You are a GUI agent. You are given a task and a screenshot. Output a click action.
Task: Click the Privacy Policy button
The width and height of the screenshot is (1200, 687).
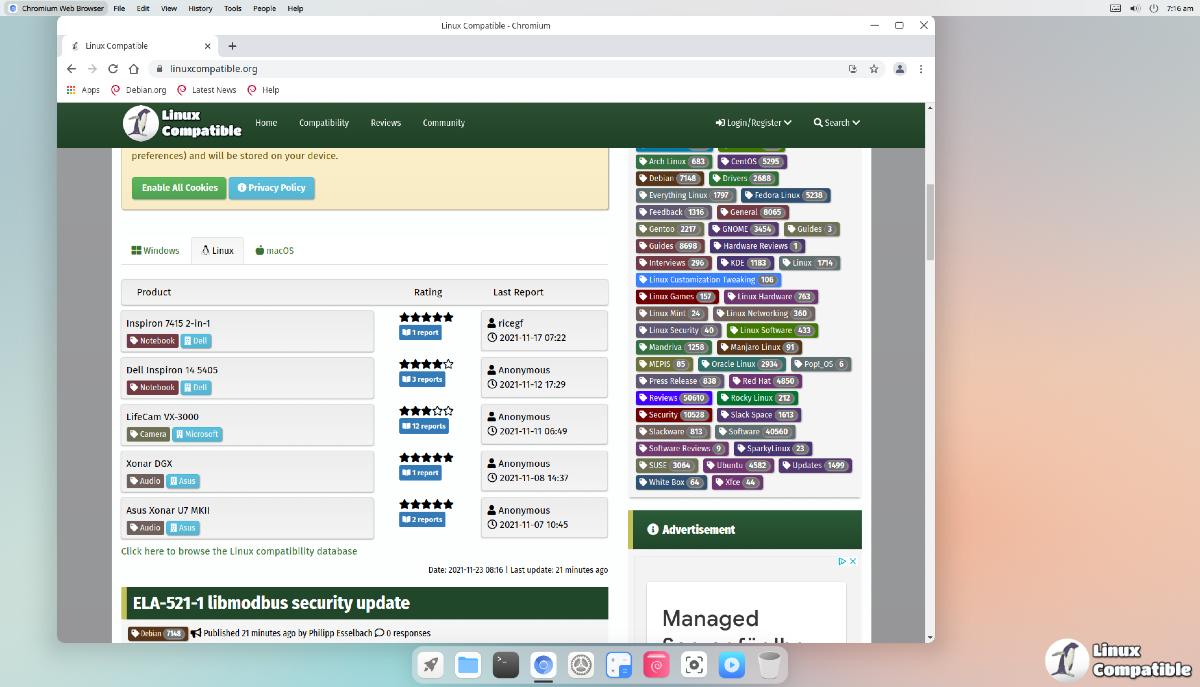pos(271,188)
